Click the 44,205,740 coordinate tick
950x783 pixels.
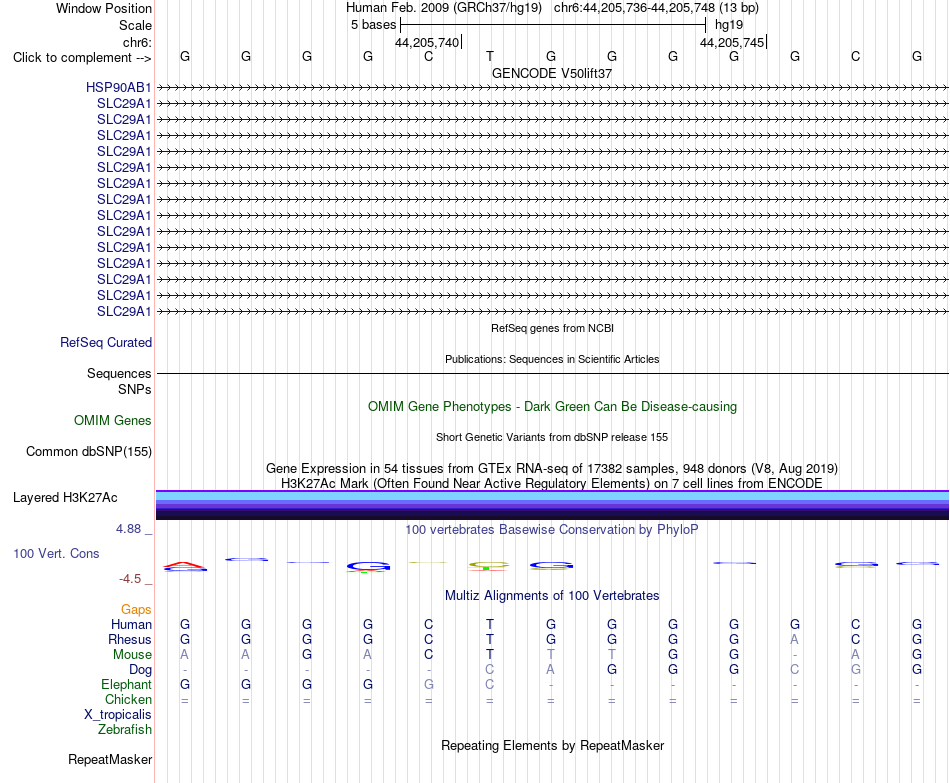[428, 42]
